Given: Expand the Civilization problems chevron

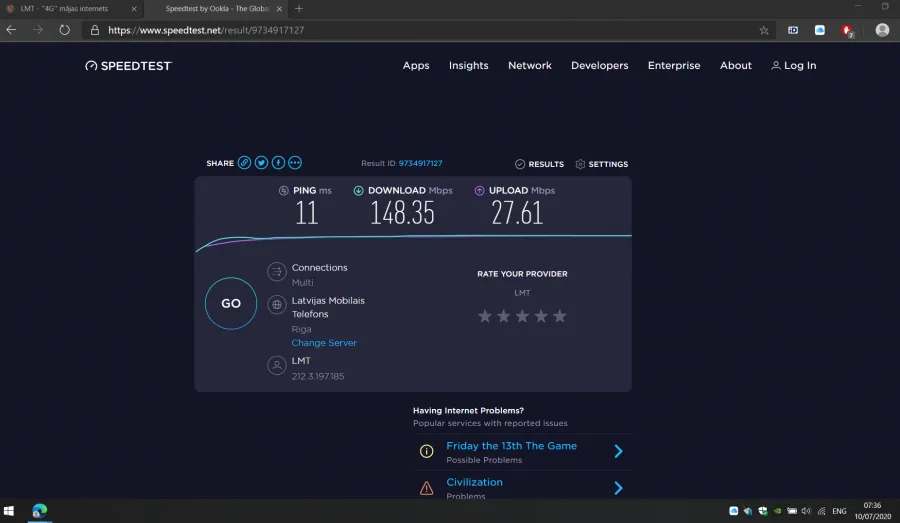Looking at the screenshot, I should coord(618,488).
